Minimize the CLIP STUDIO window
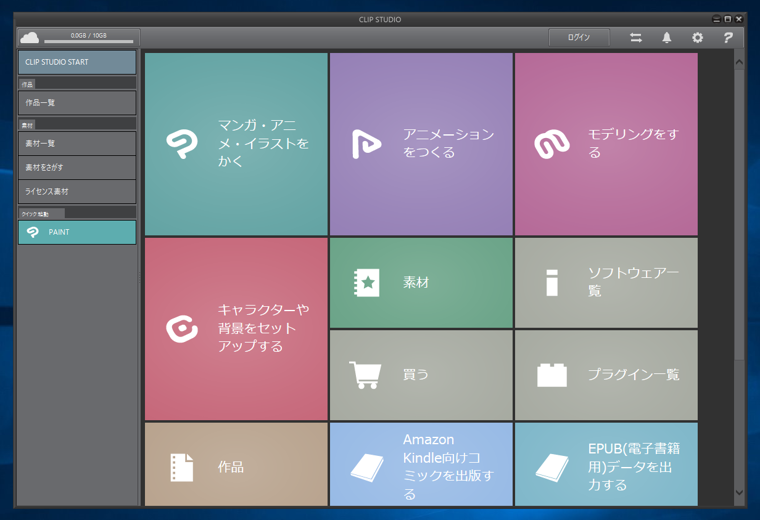760x520 pixels. 716,19
